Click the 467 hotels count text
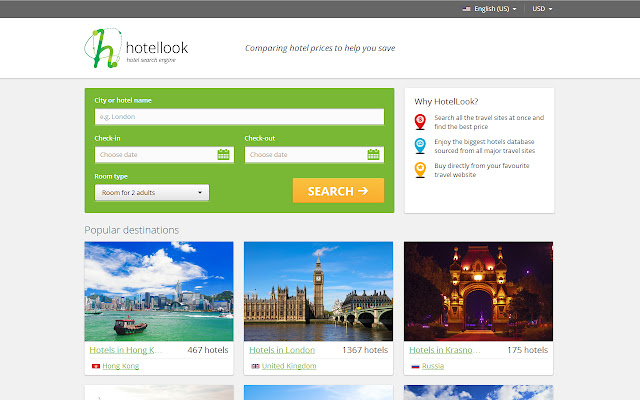The image size is (640, 400). 208,350
